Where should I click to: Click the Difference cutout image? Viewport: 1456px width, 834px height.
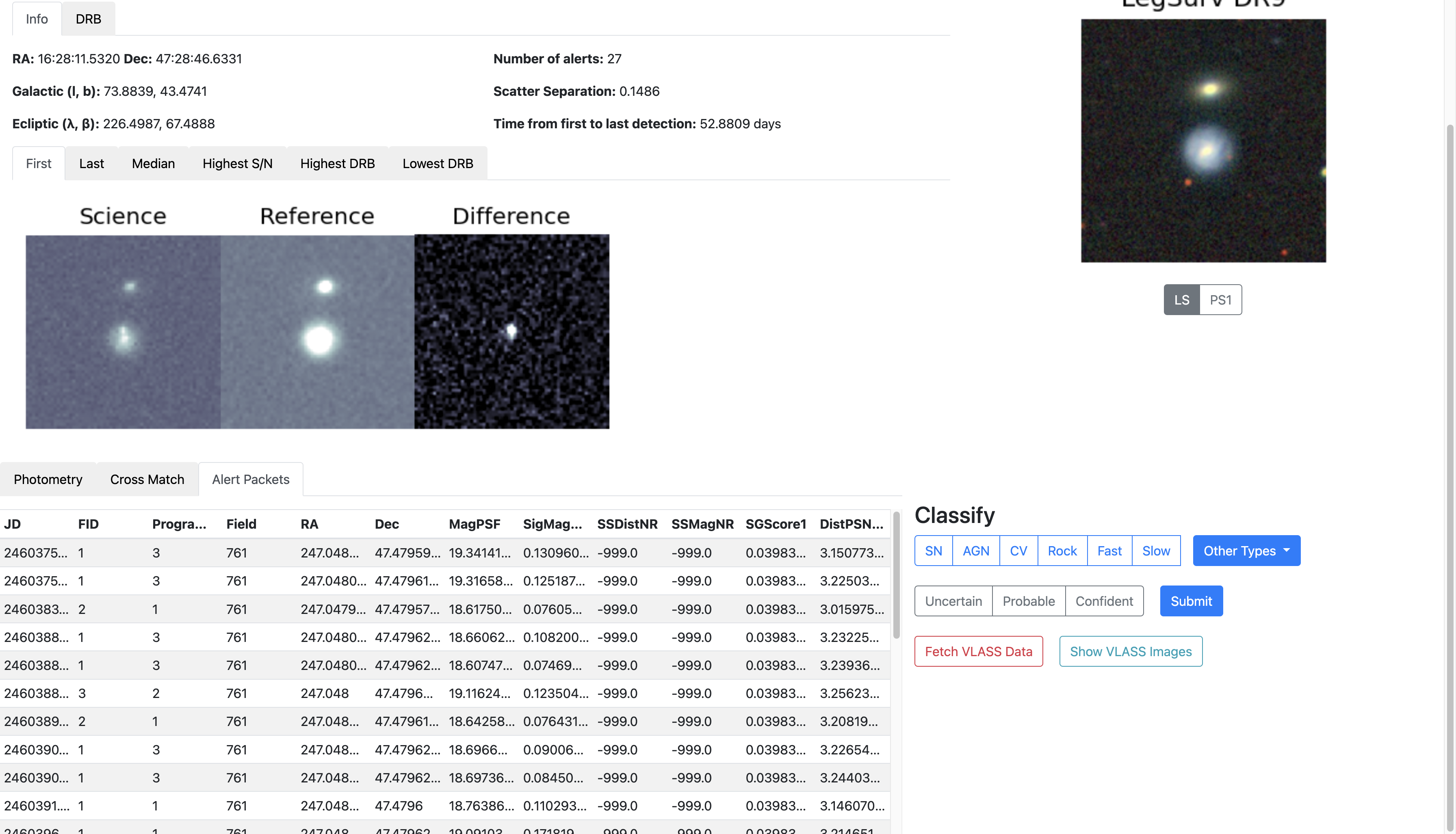coord(511,332)
